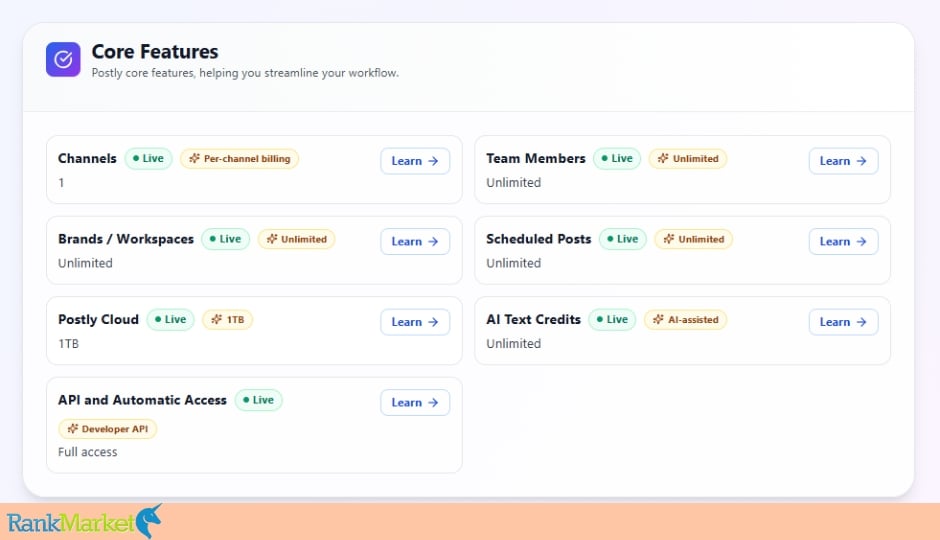Open Learn for Scheduled Posts
The height and width of the screenshot is (540, 940).
pyautogui.click(x=843, y=241)
